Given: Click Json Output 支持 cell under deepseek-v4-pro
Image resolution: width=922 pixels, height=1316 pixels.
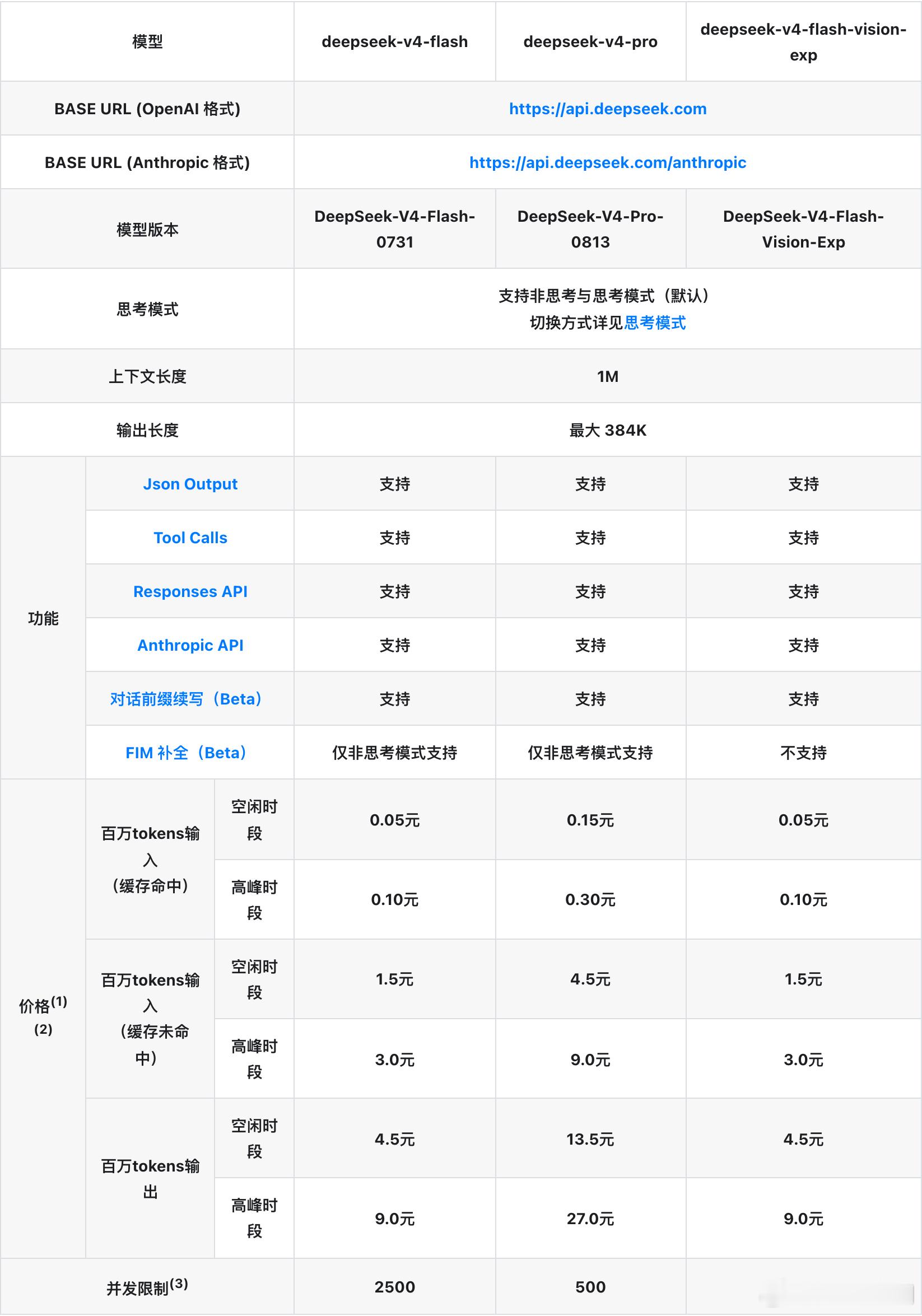Looking at the screenshot, I should tap(590, 484).
